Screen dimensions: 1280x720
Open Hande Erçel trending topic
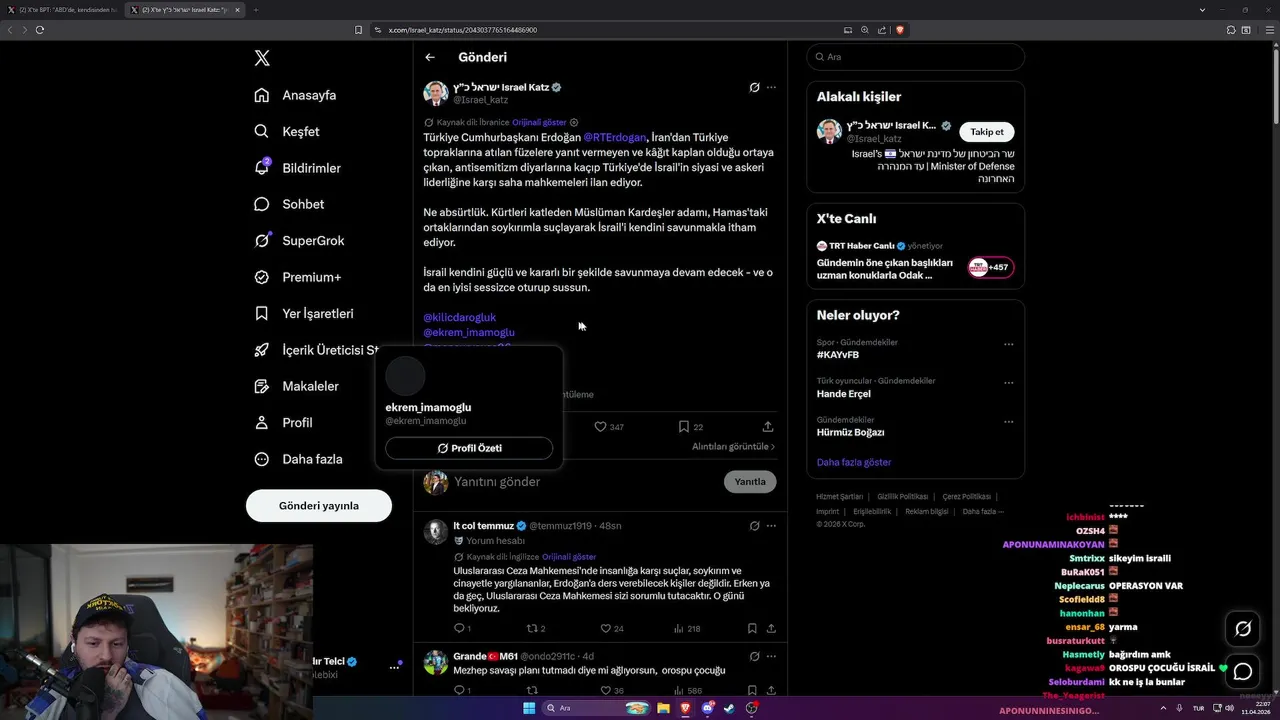[x=843, y=394]
